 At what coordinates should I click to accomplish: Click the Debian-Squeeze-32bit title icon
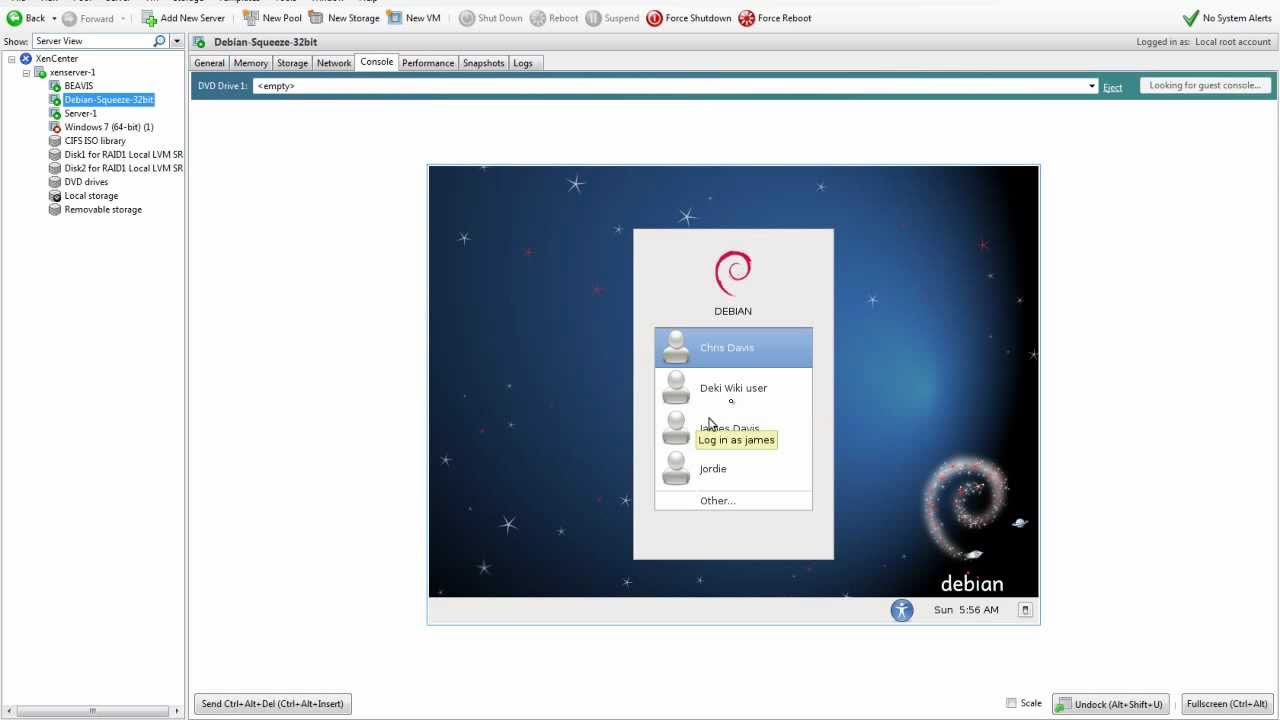199,42
